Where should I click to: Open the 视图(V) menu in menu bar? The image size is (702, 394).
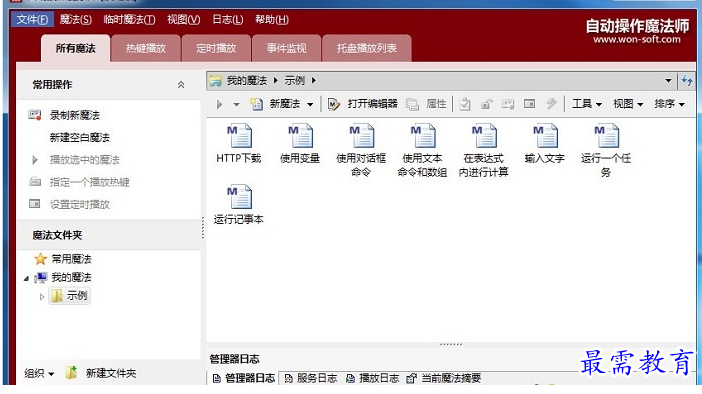(x=184, y=20)
